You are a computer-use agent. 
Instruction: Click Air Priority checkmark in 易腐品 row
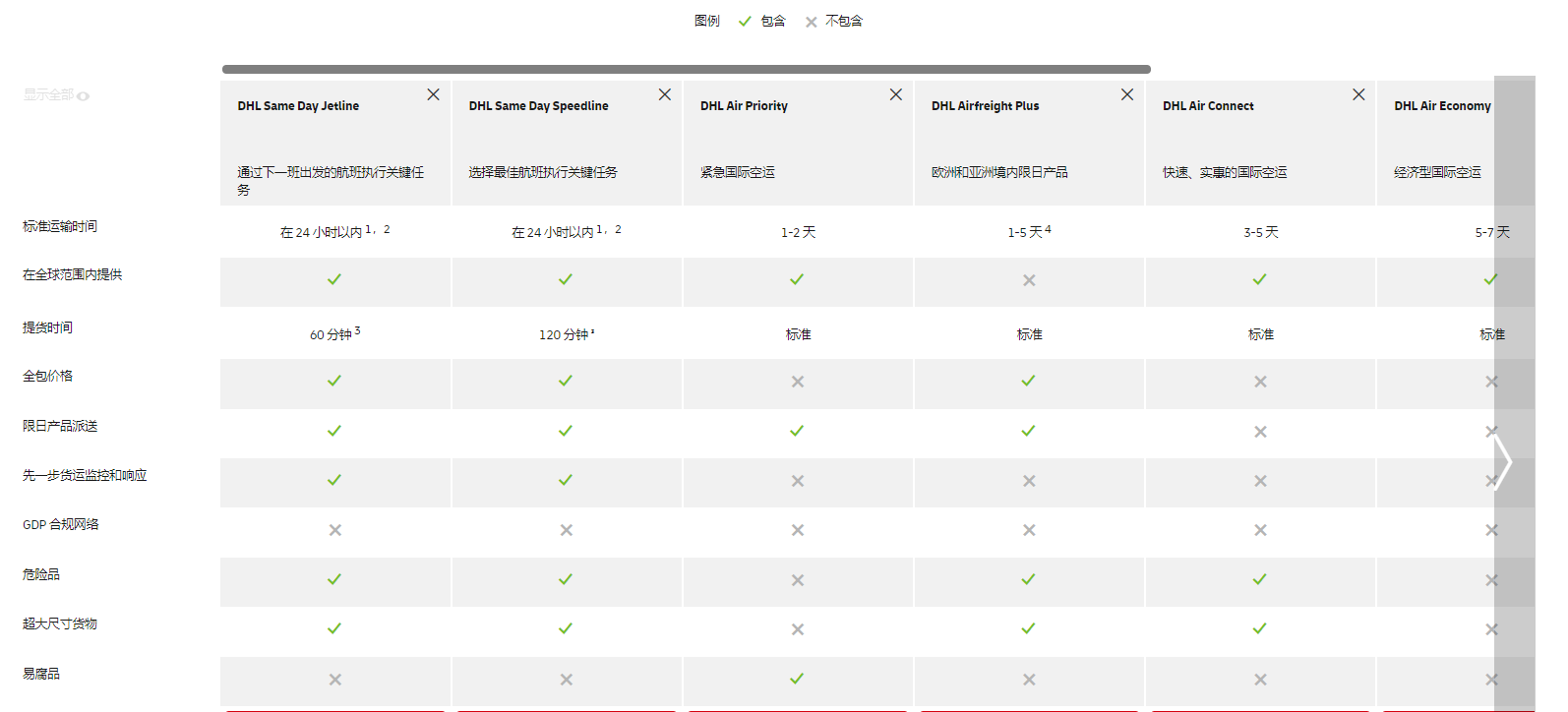click(797, 679)
